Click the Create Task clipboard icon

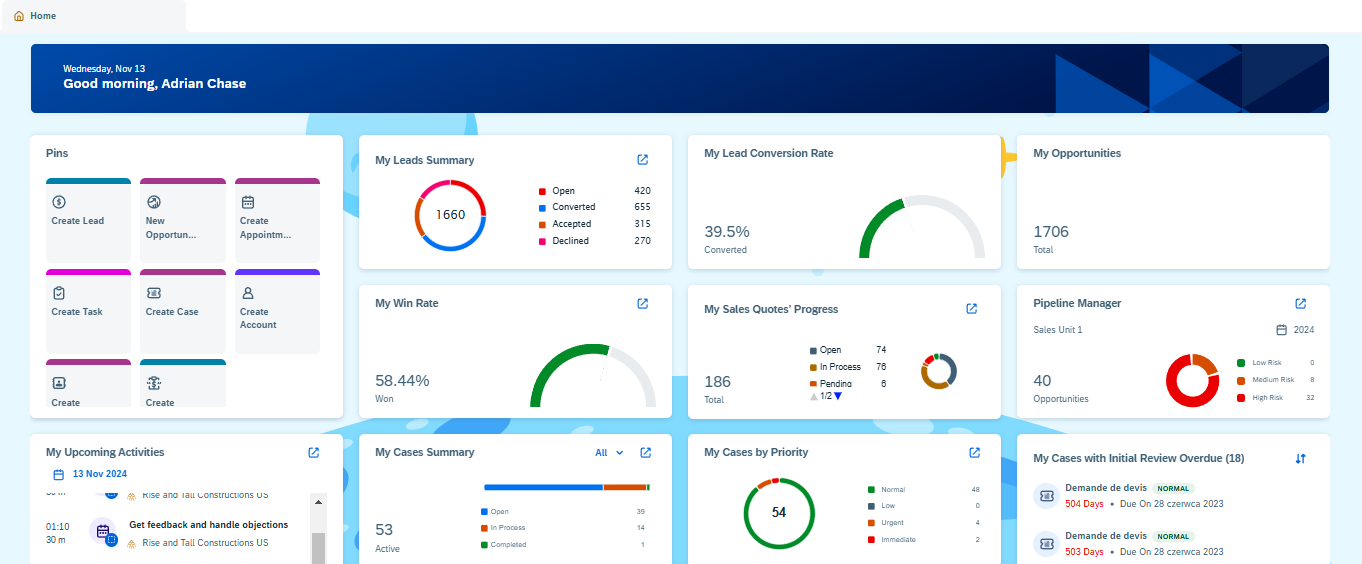click(x=59, y=293)
